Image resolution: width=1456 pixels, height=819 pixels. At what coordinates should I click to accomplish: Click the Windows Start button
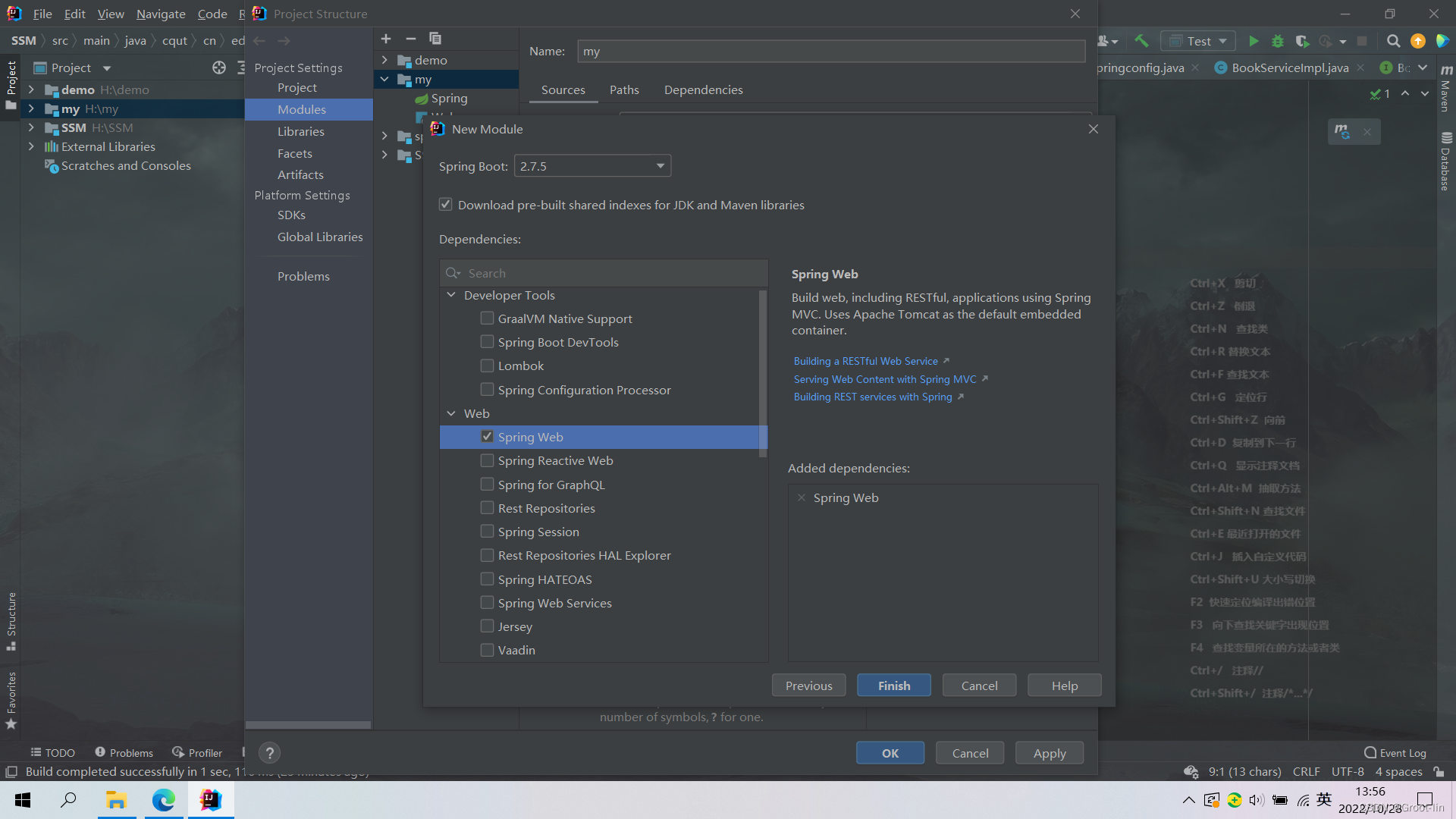coord(23,800)
